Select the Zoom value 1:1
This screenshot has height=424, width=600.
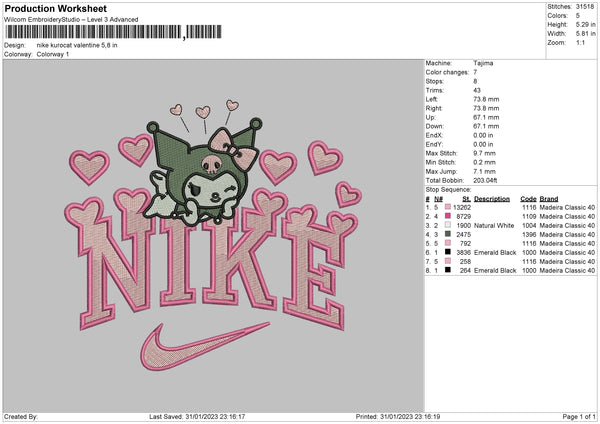[580, 42]
